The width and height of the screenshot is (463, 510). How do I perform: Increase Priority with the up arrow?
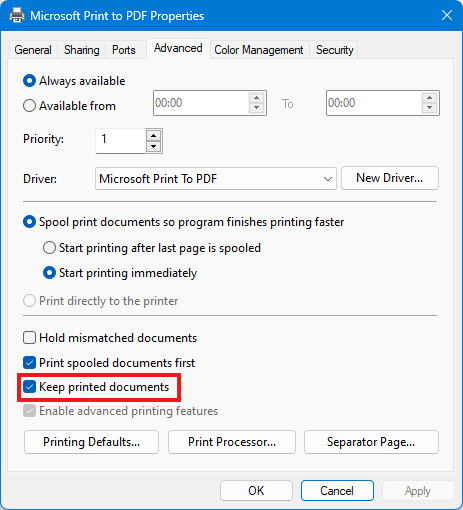153,135
